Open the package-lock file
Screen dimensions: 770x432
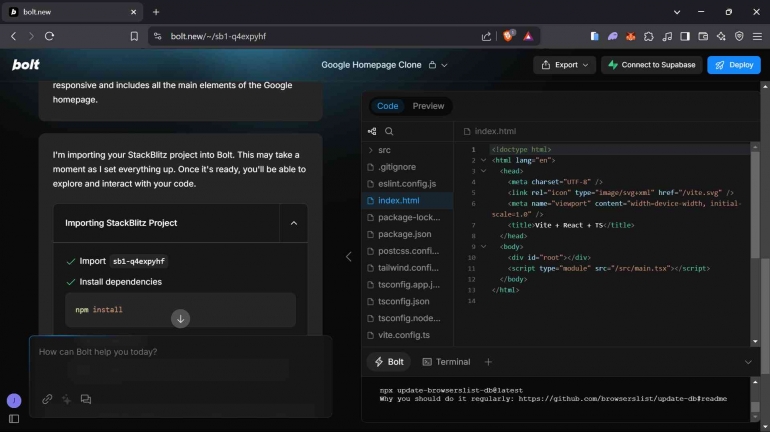pos(408,217)
